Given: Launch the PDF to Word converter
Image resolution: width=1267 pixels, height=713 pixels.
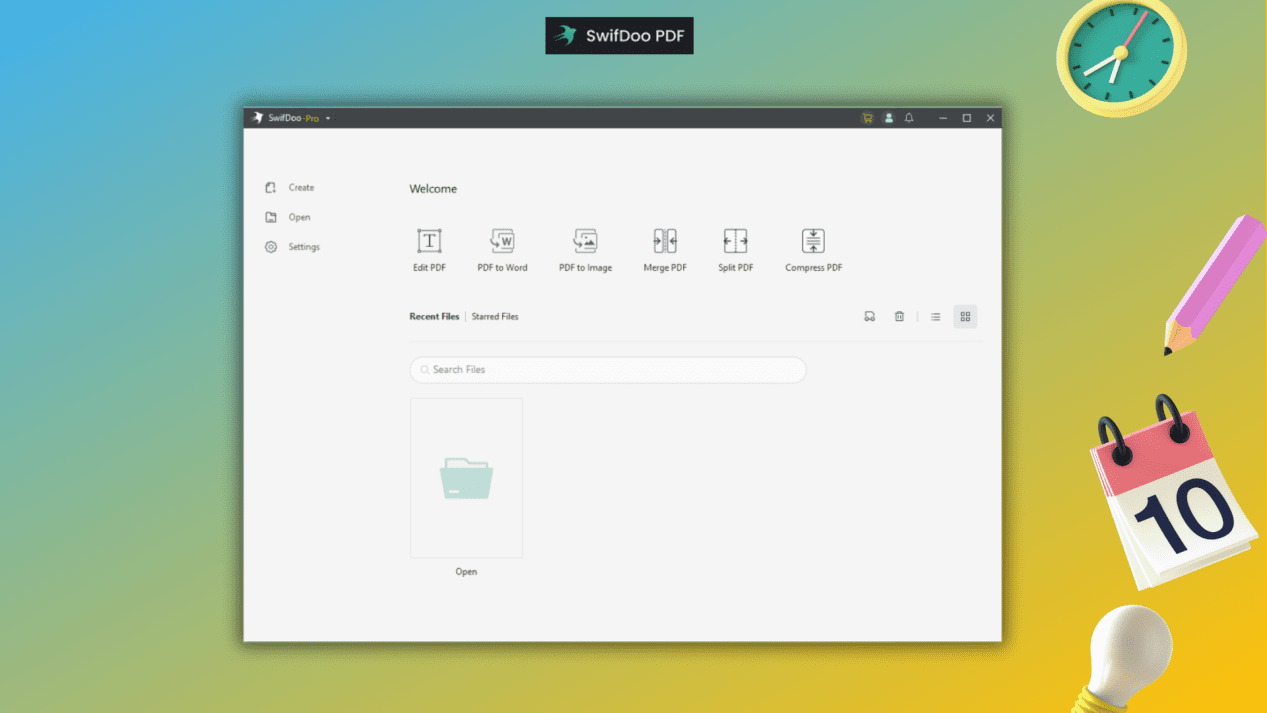Looking at the screenshot, I should (502, 249).
